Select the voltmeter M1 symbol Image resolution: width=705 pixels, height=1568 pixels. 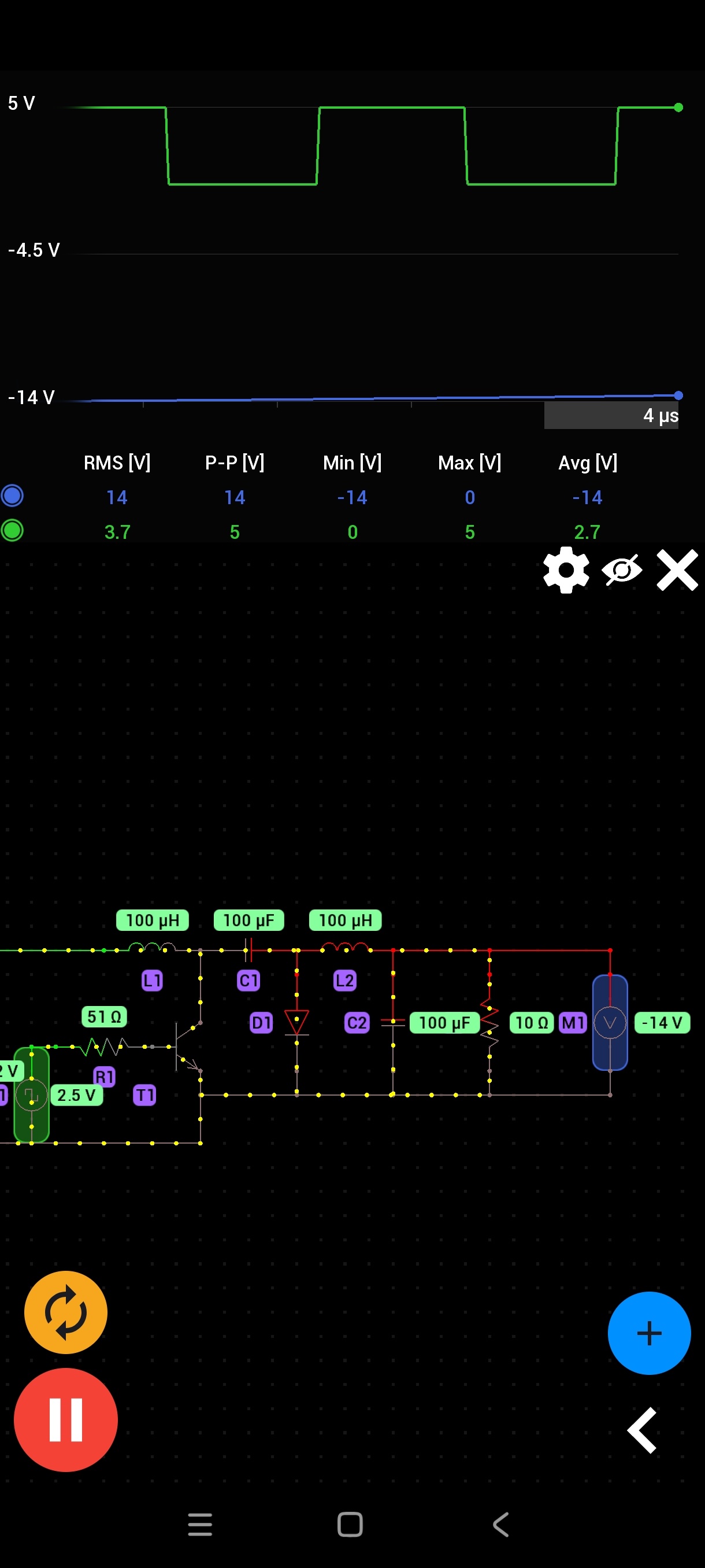(x=610, y=1022)
